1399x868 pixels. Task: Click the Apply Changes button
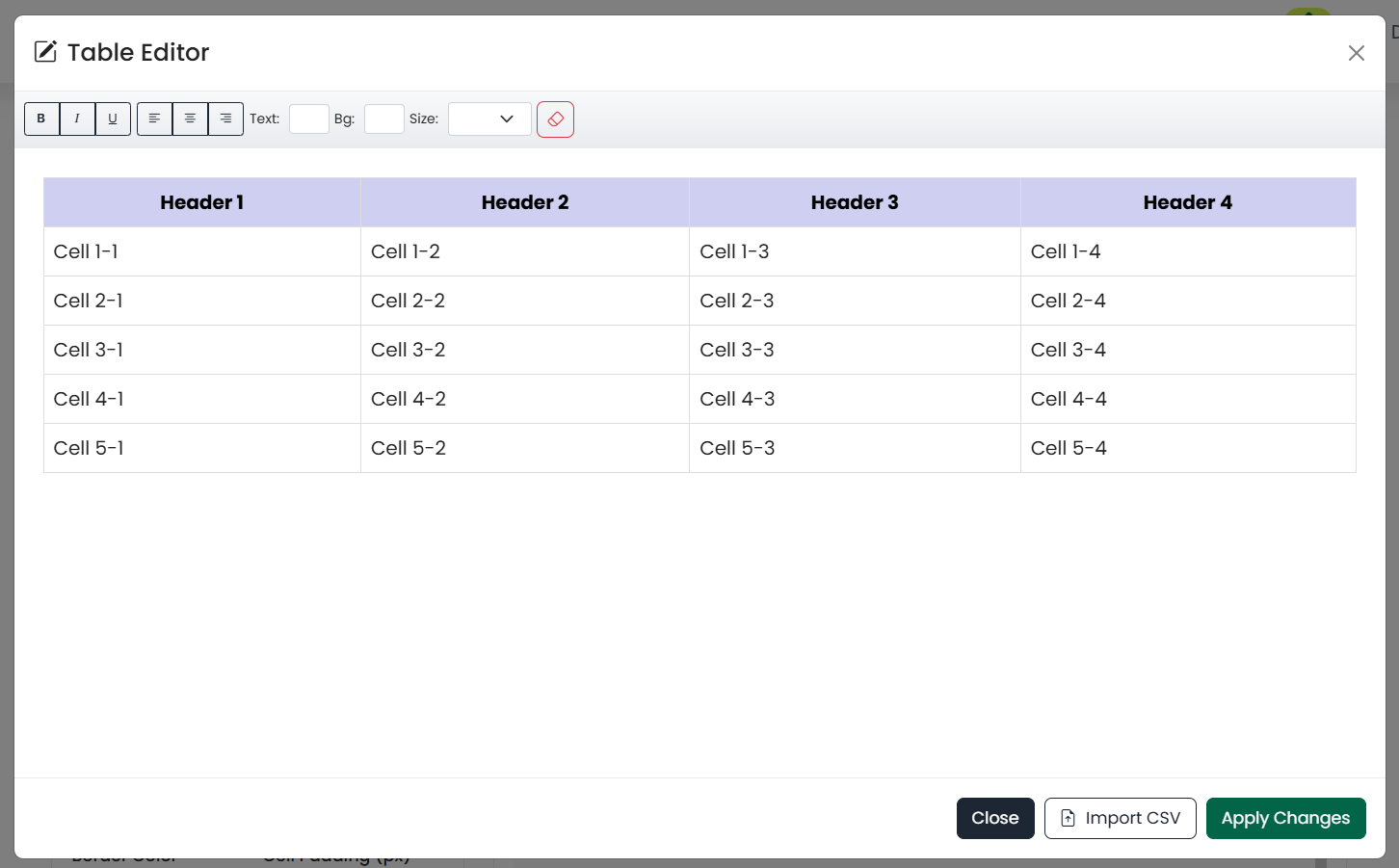point(1285,818)
